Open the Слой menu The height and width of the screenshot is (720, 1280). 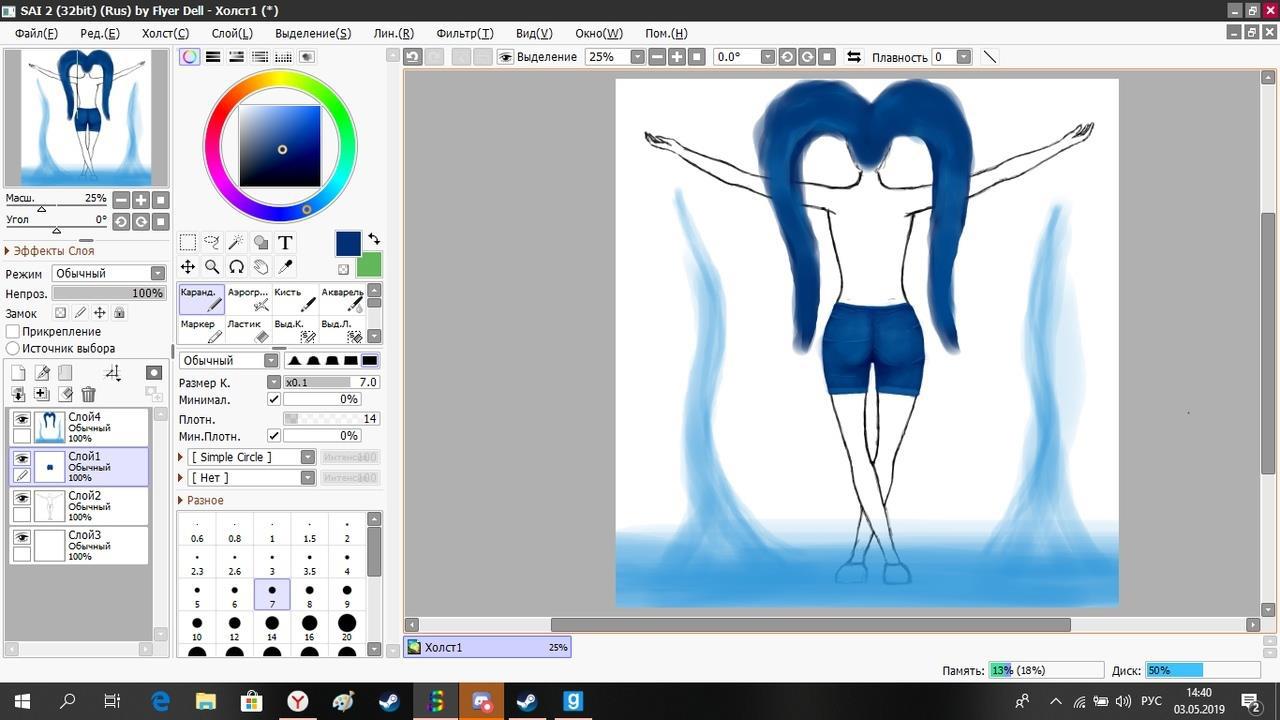(x=231, y=33)
